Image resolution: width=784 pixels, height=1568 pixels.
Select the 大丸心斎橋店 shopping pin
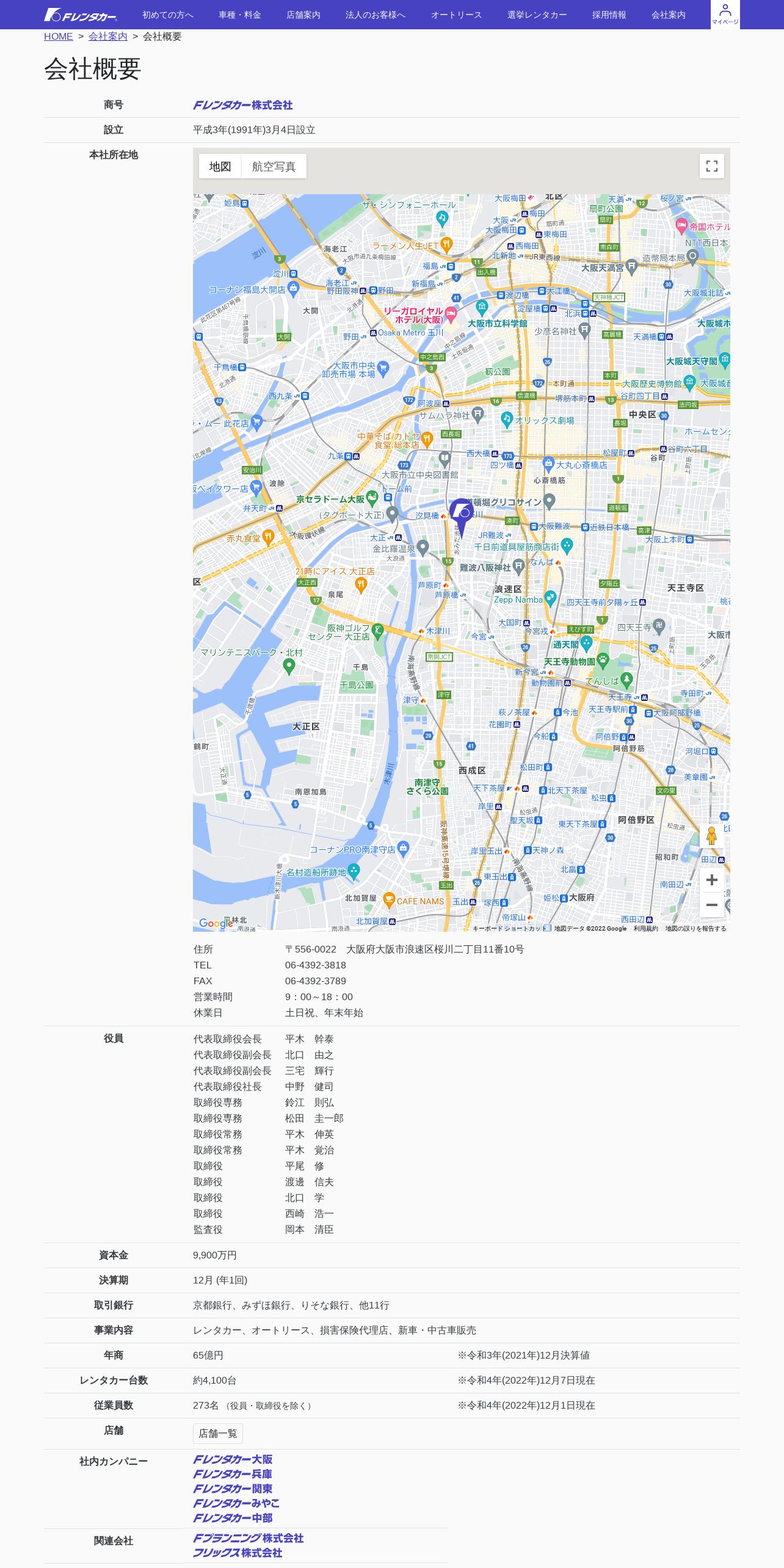(548, 464)
